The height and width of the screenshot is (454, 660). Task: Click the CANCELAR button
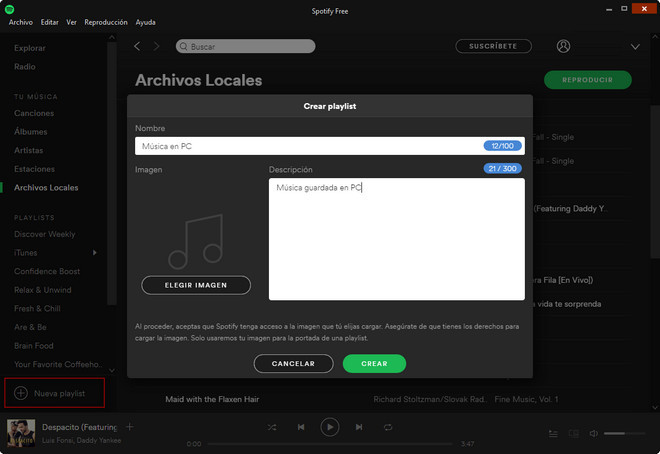click(293, 364)
